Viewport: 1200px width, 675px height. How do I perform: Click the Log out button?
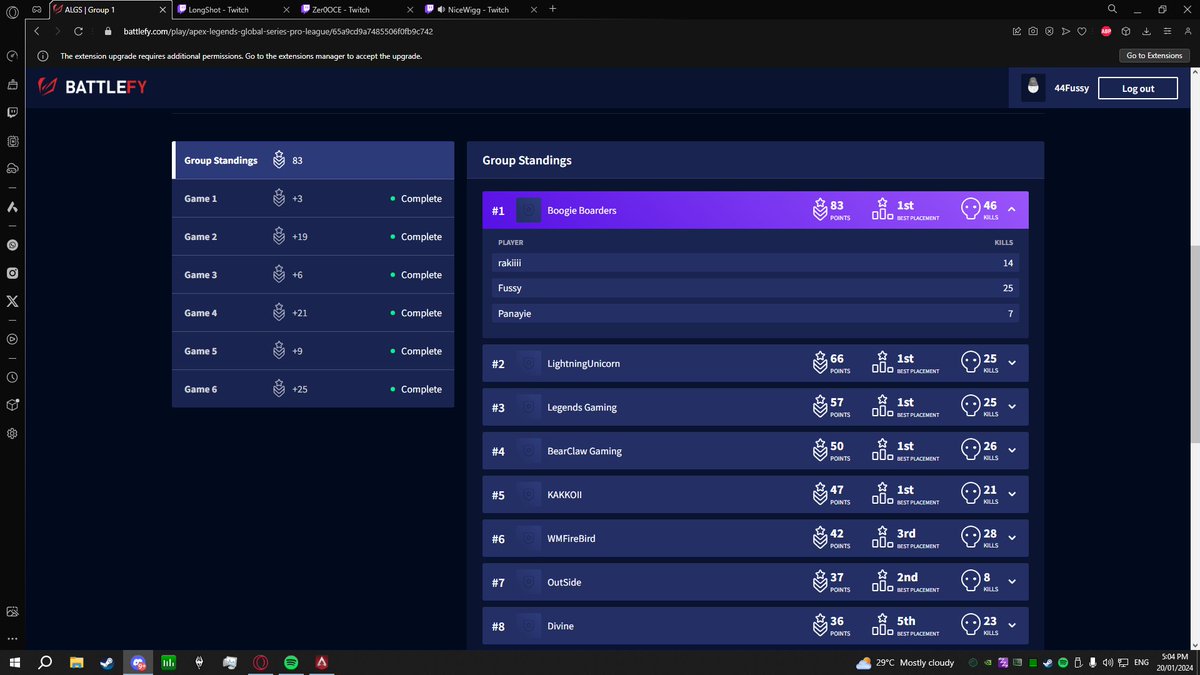coord(1138,88)
